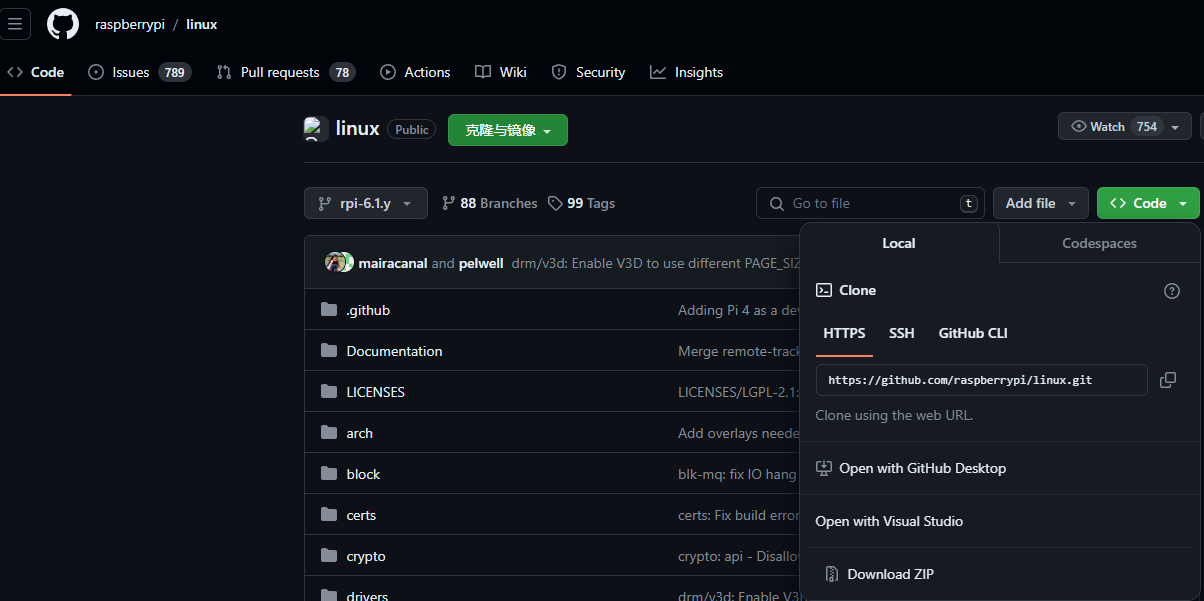Viewport: 1204px width, 601px height.
Task: Click the repository avatar beside linux title
Action: [x=316, y=129]
